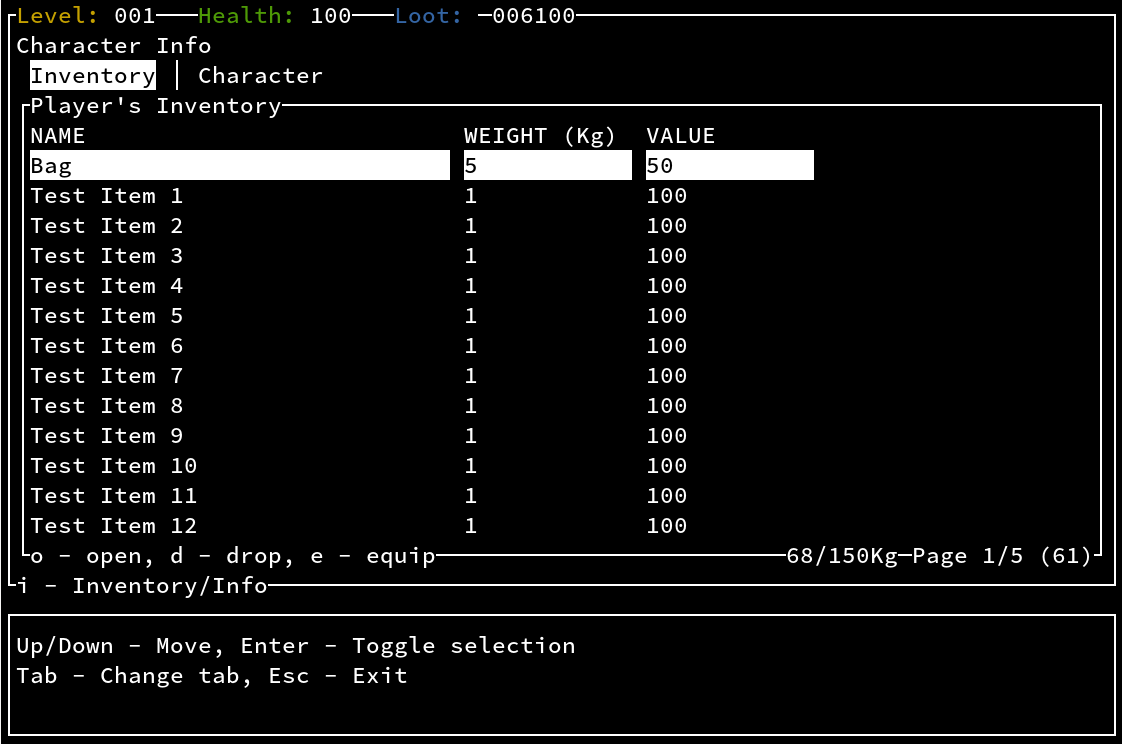Click the Bag's value field showing 50
This screenshot has width=1122, height=744.
pyautogui.click(x=729, y=166)
